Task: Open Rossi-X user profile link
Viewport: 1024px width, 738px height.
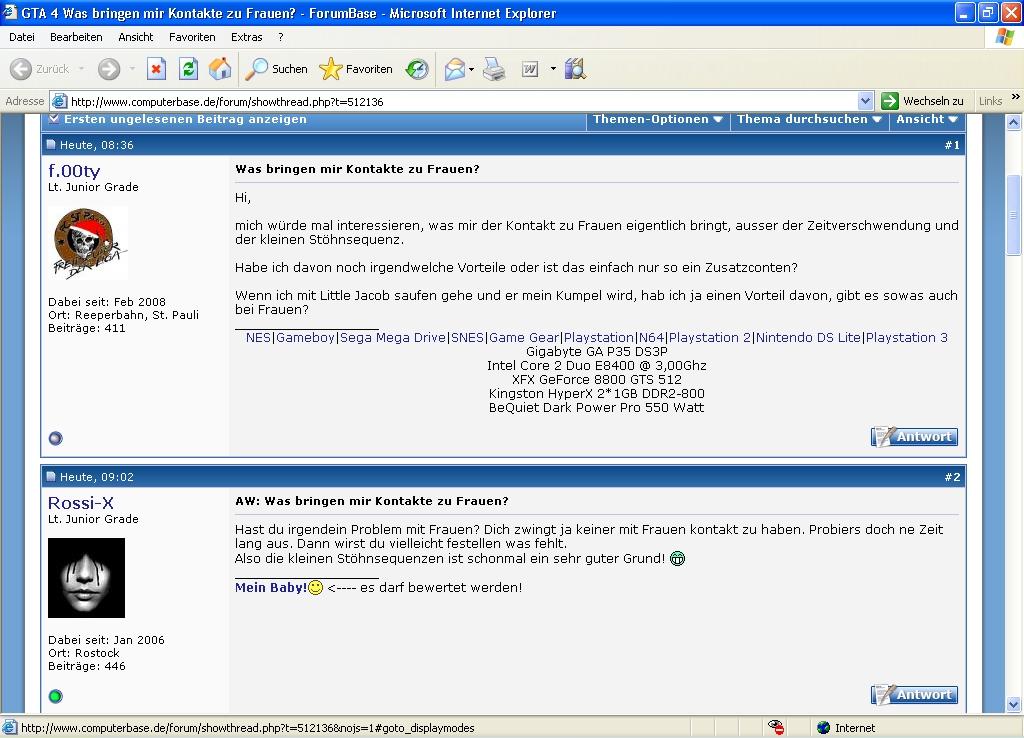Action: tap(80, 503)
